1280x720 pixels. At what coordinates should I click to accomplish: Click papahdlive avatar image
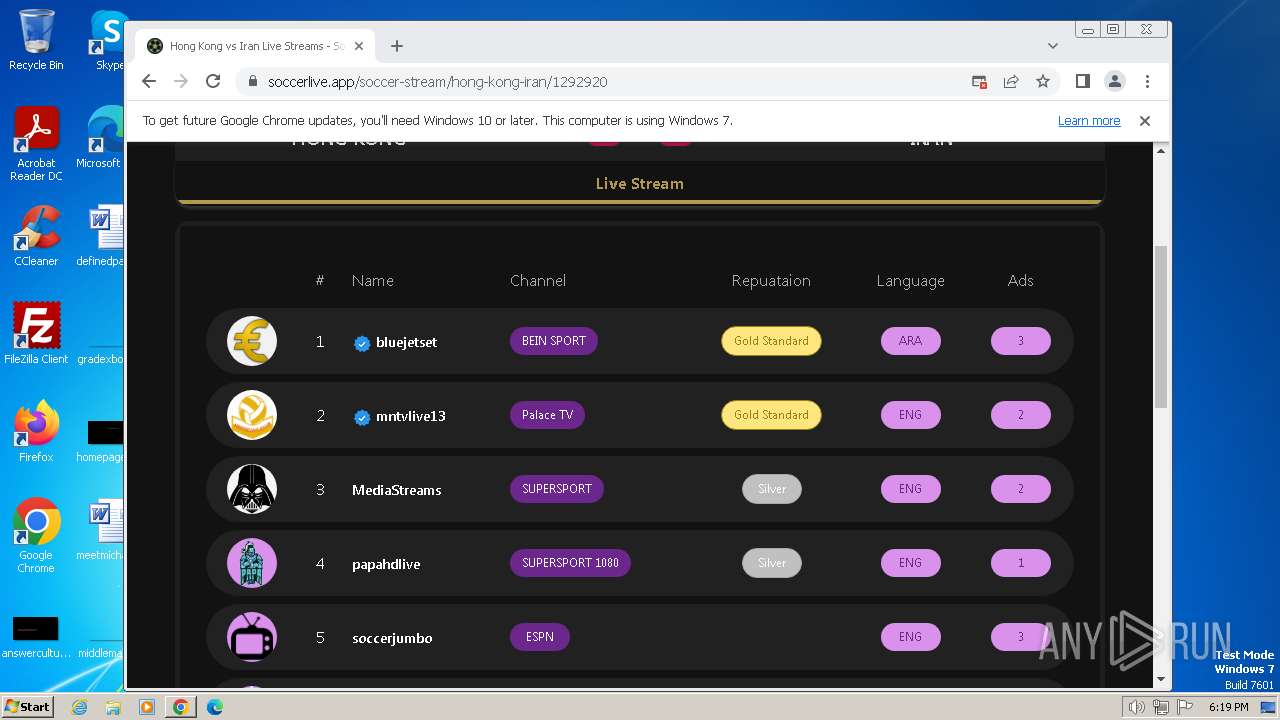click(x=252, y=563)
